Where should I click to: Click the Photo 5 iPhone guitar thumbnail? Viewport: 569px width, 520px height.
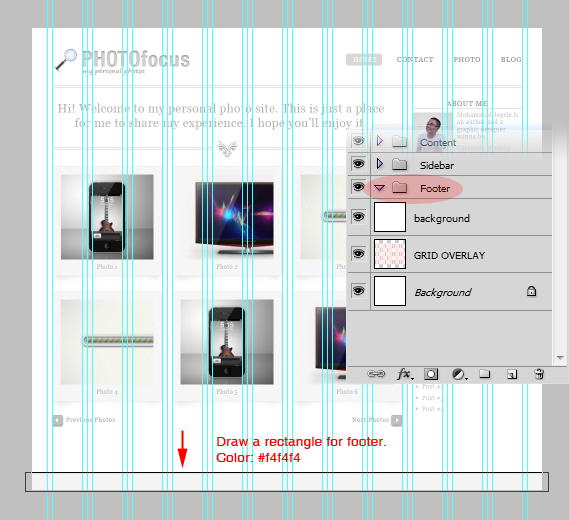pos(227,342)
